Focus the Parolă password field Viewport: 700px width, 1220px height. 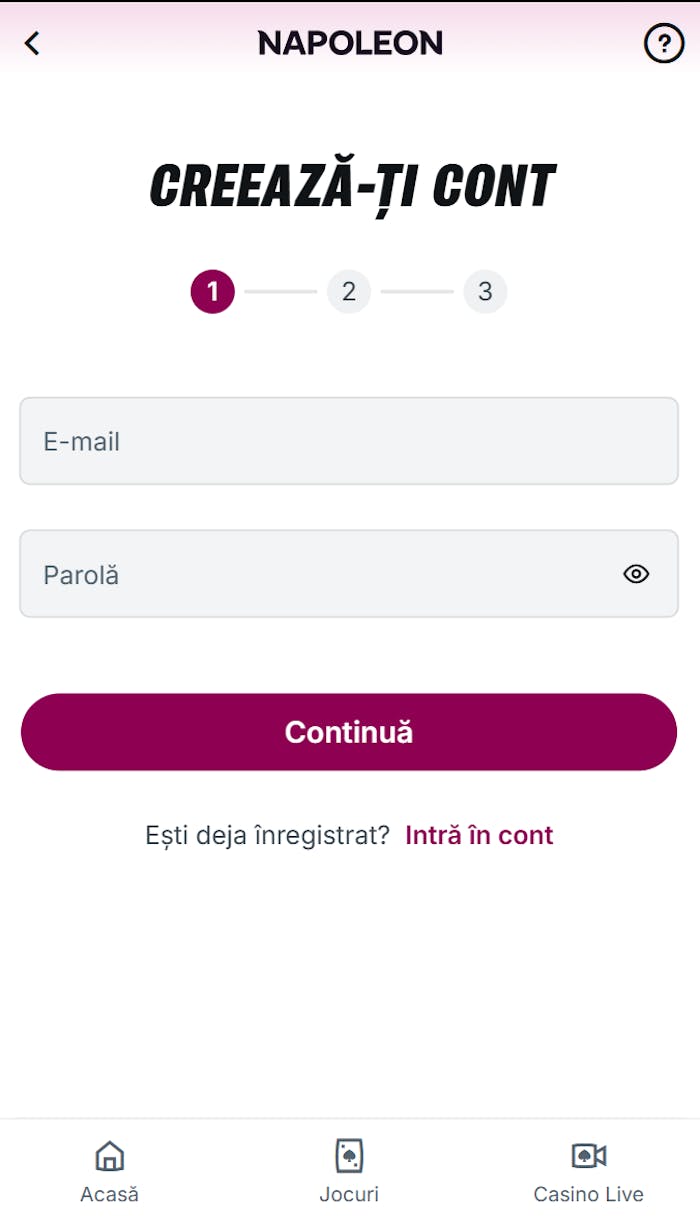[x=320, y=574]
